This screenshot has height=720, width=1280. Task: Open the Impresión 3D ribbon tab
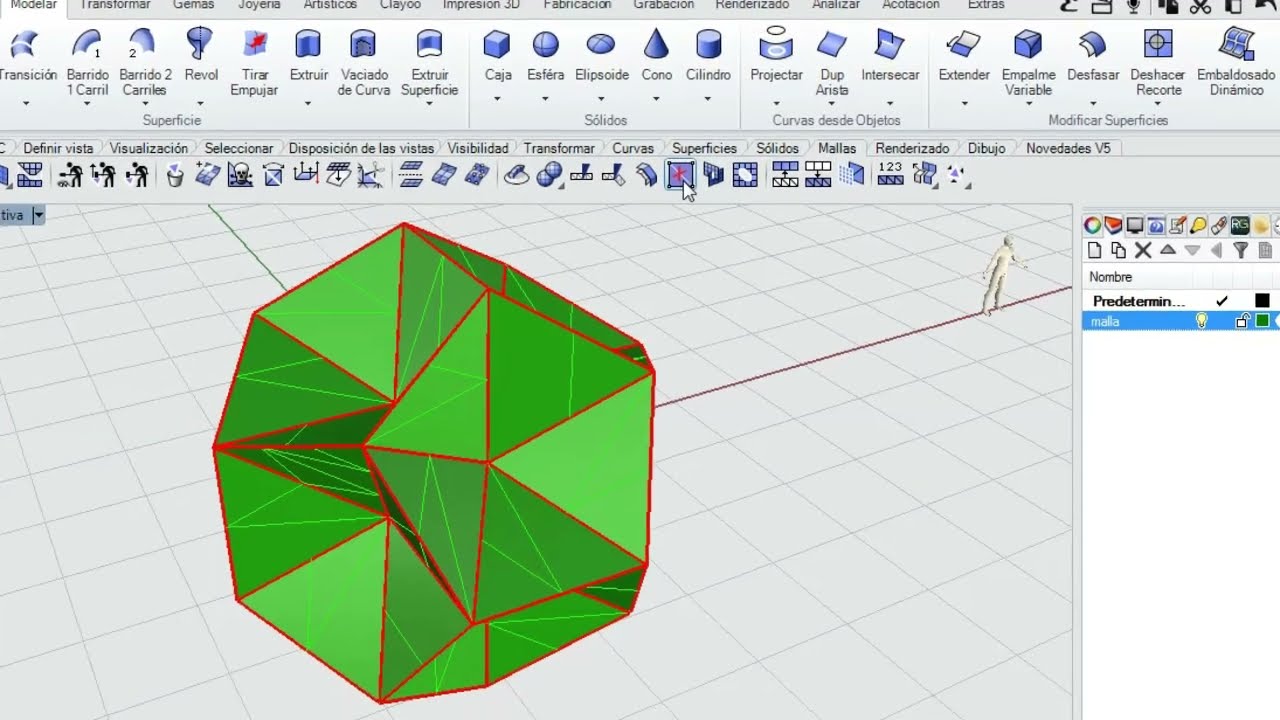[481, 5]
